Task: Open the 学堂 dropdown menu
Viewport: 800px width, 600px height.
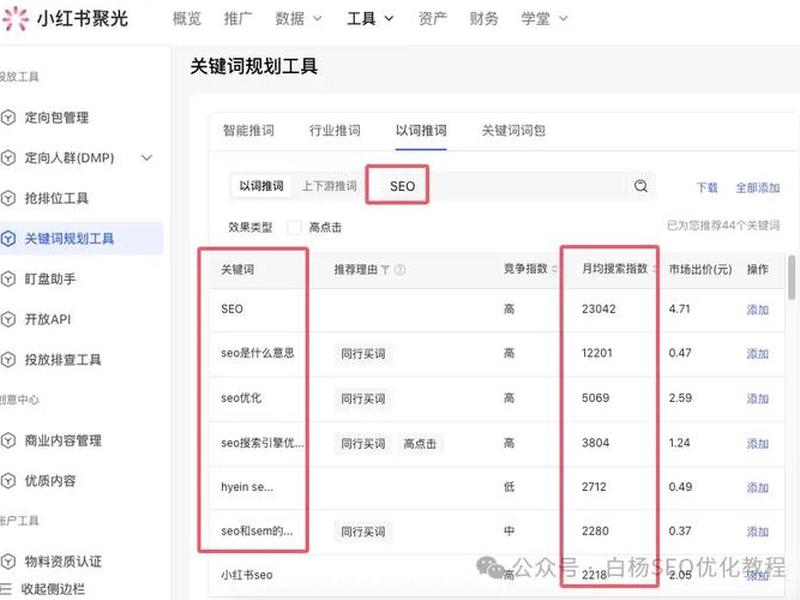Action: [x=544, y=19]
